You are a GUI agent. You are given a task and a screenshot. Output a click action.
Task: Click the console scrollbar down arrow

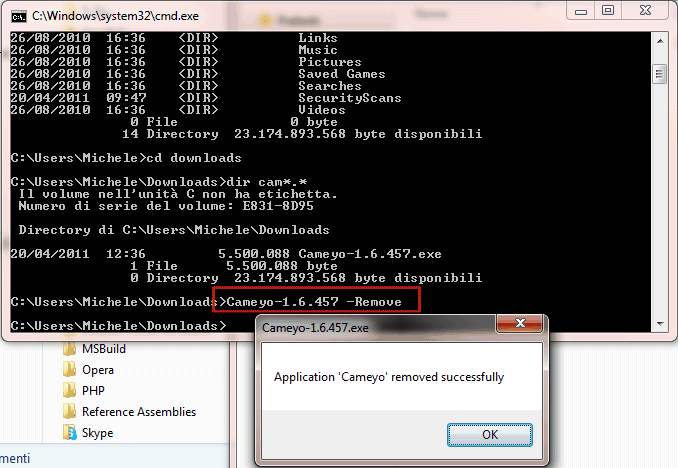660,324
